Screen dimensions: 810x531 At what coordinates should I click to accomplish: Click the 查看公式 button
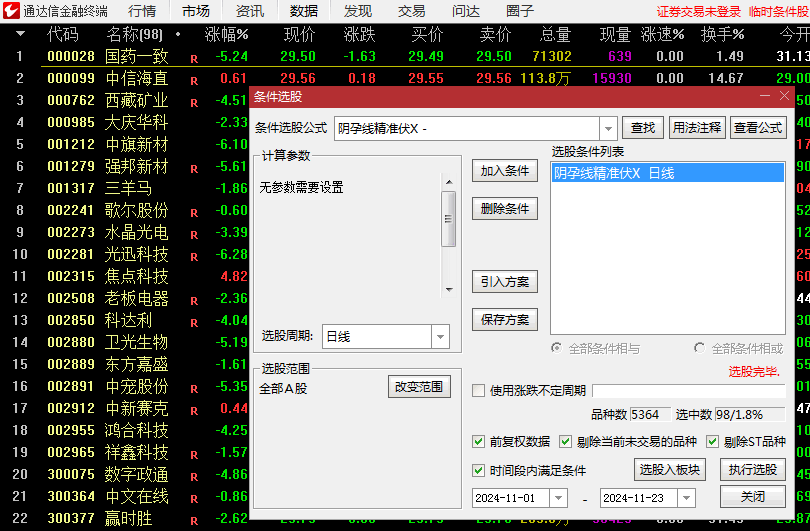[x=758, y=128]
